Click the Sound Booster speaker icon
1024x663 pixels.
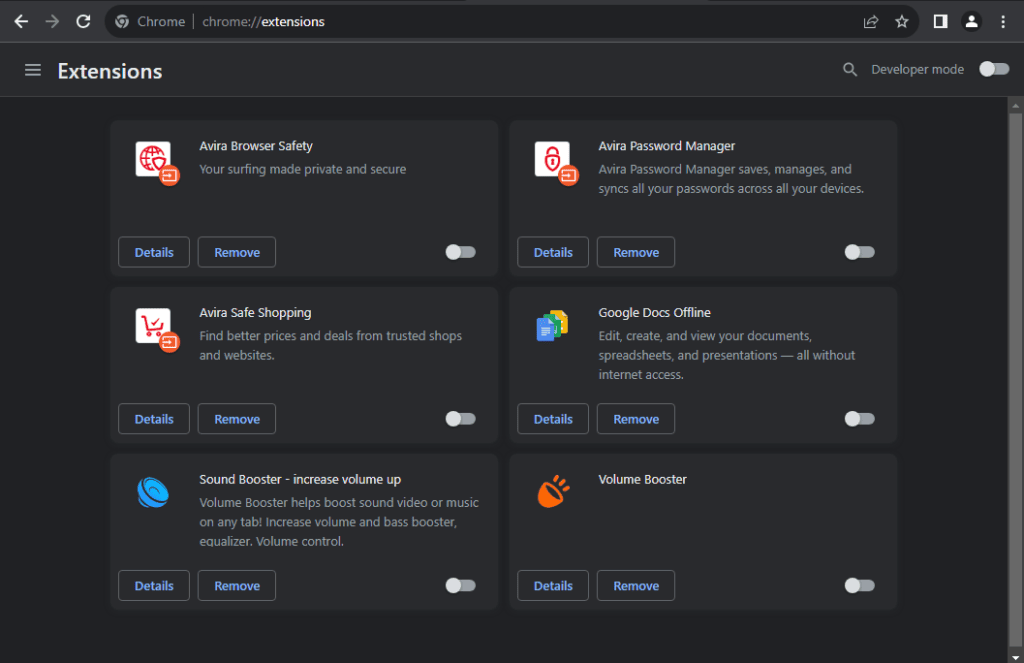154,493
